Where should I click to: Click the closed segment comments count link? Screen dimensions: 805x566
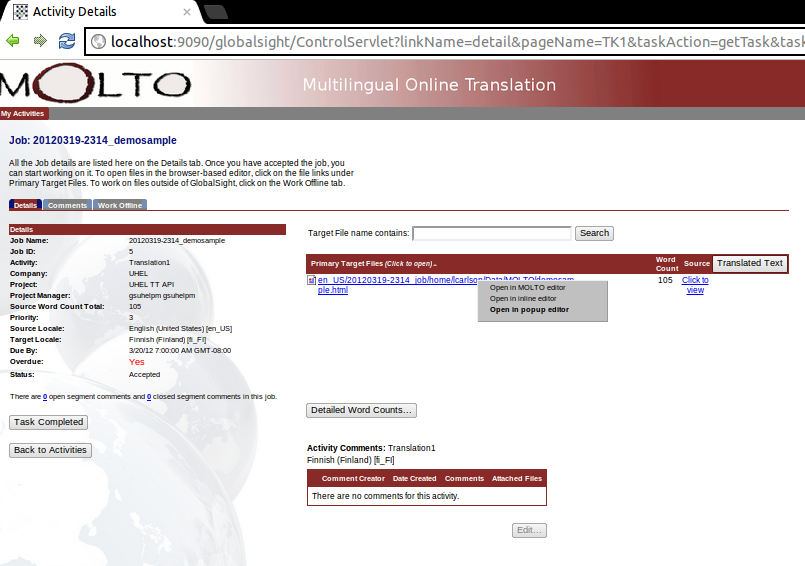[x=149, y=397]
